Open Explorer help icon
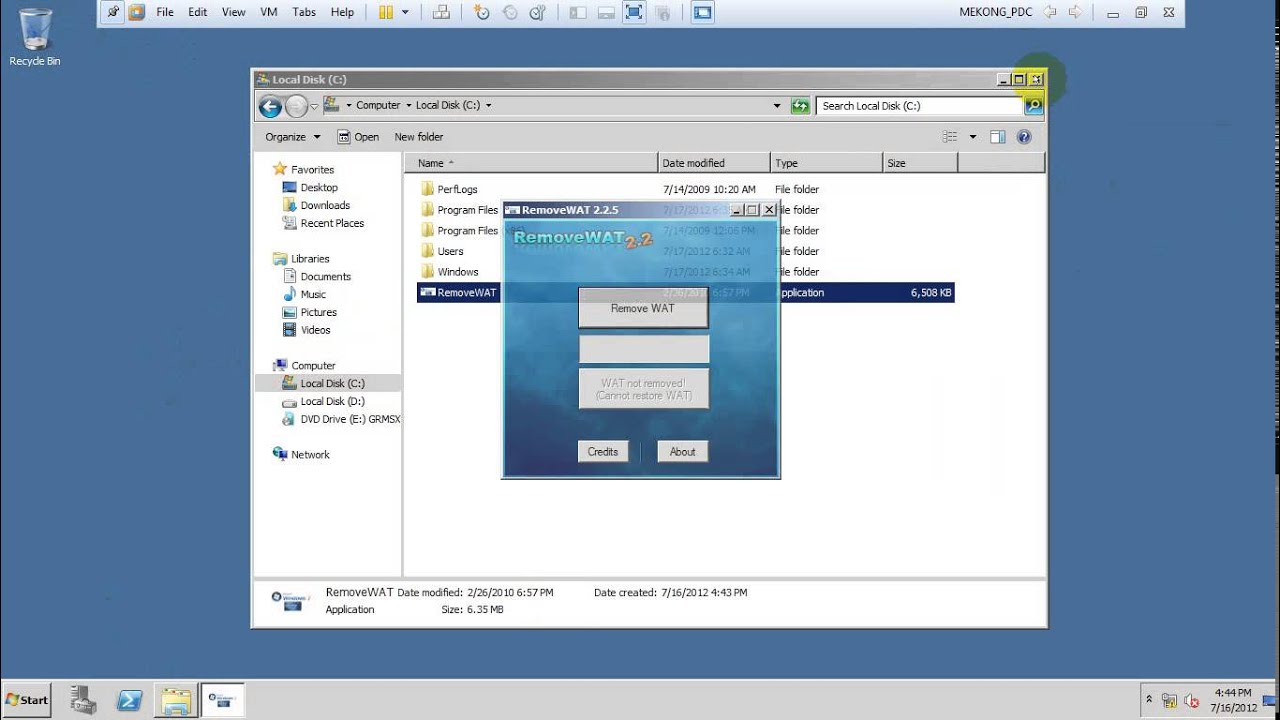The width and height of the screenshot is (1280, 720). click(1024, 137)
